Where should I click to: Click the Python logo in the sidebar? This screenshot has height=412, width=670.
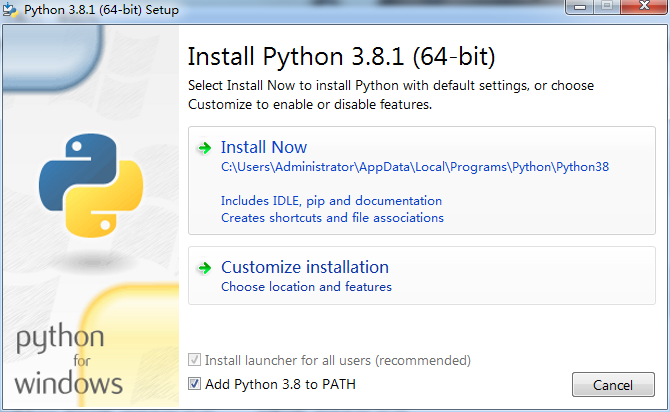tap(91, 185)
